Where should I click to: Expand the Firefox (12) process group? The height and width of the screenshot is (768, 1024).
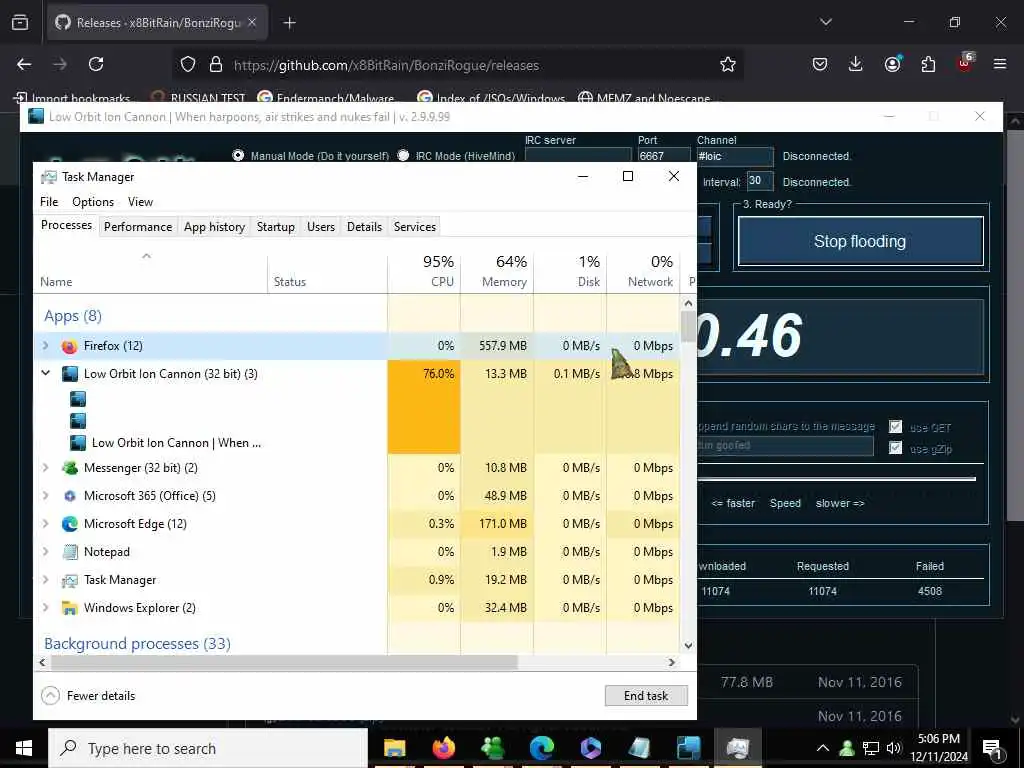(45, 345)
